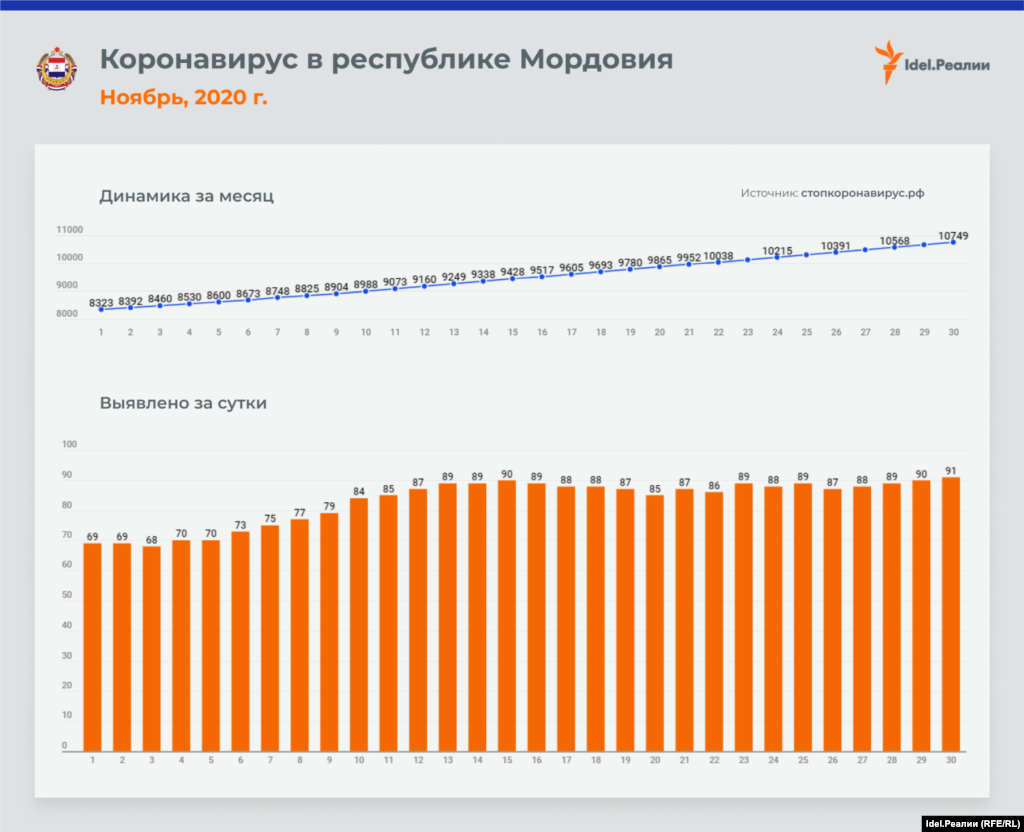
Task: Click the data point labeled 9428
Action: coord(512,278)
